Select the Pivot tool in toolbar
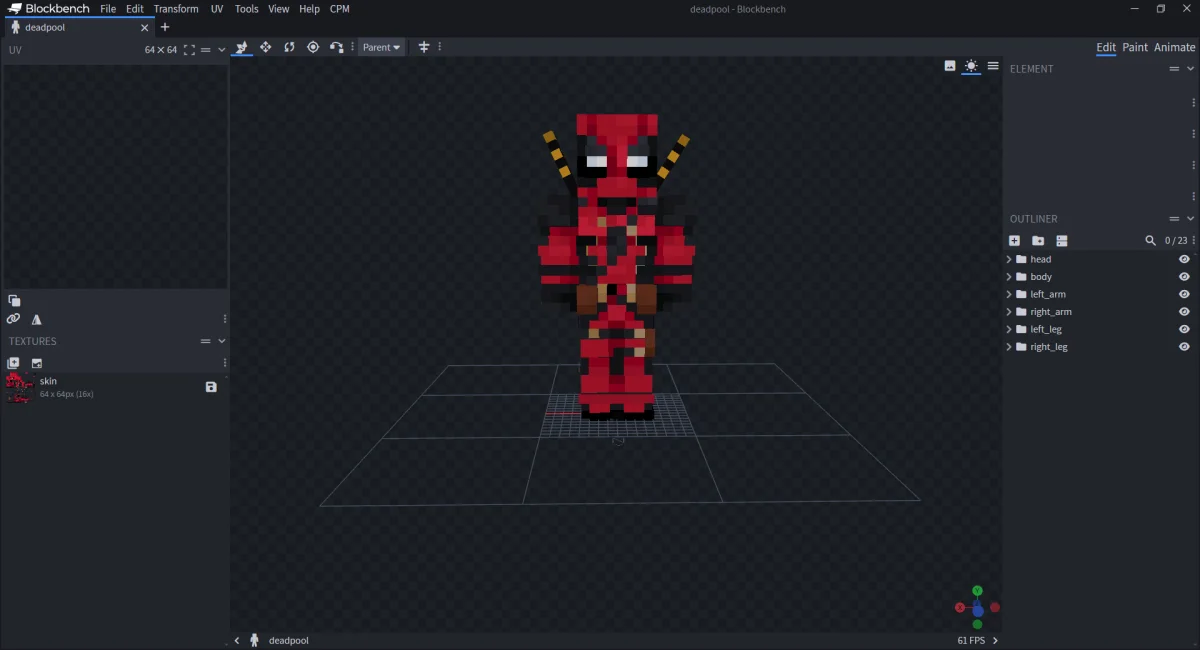 click(313, 47)
